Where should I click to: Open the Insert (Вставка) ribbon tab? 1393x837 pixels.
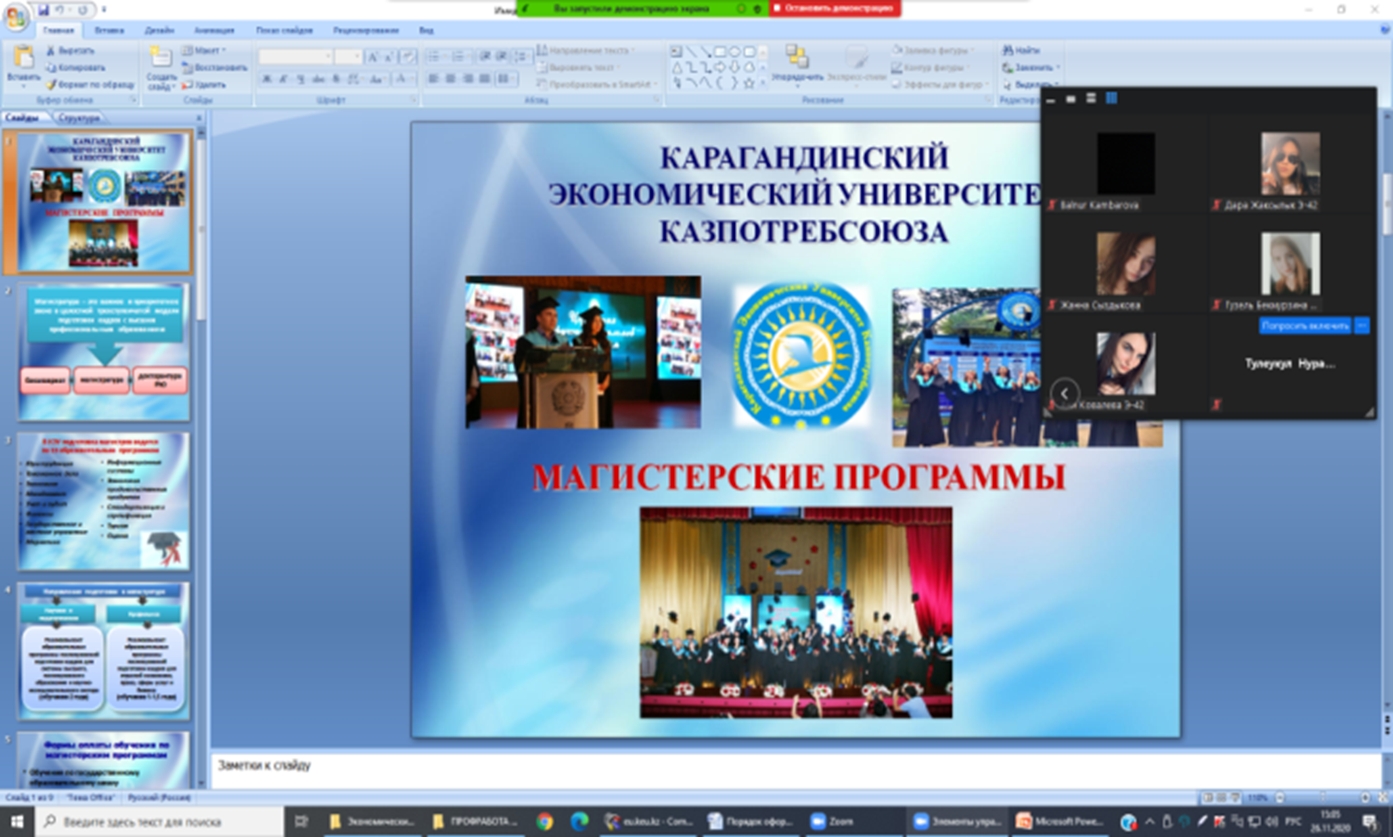(x=109, y=30)
